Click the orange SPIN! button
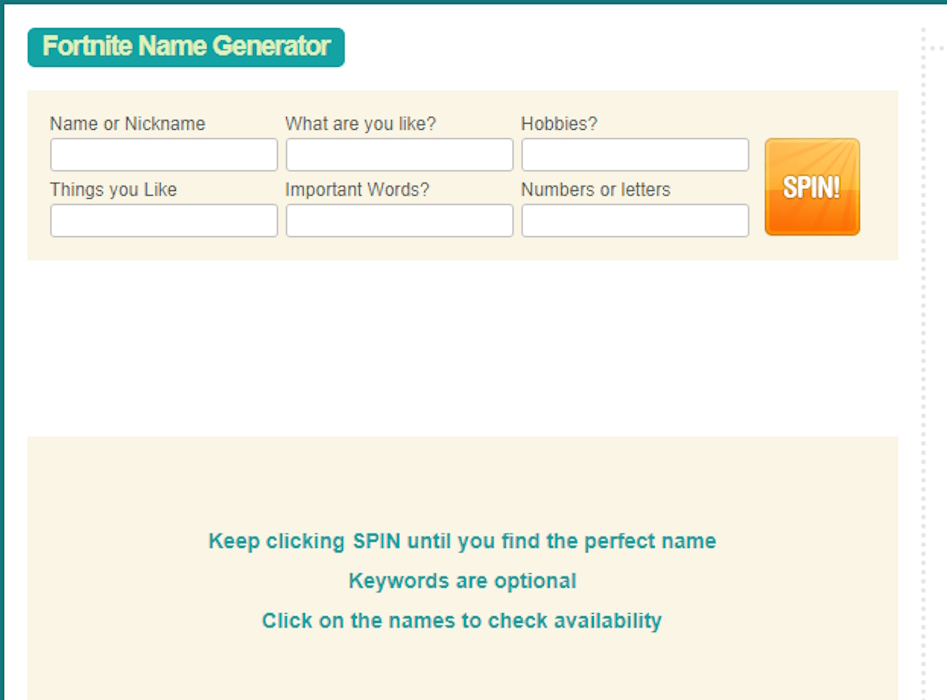This screenshot has width=947, height=700. coord(811,187)
